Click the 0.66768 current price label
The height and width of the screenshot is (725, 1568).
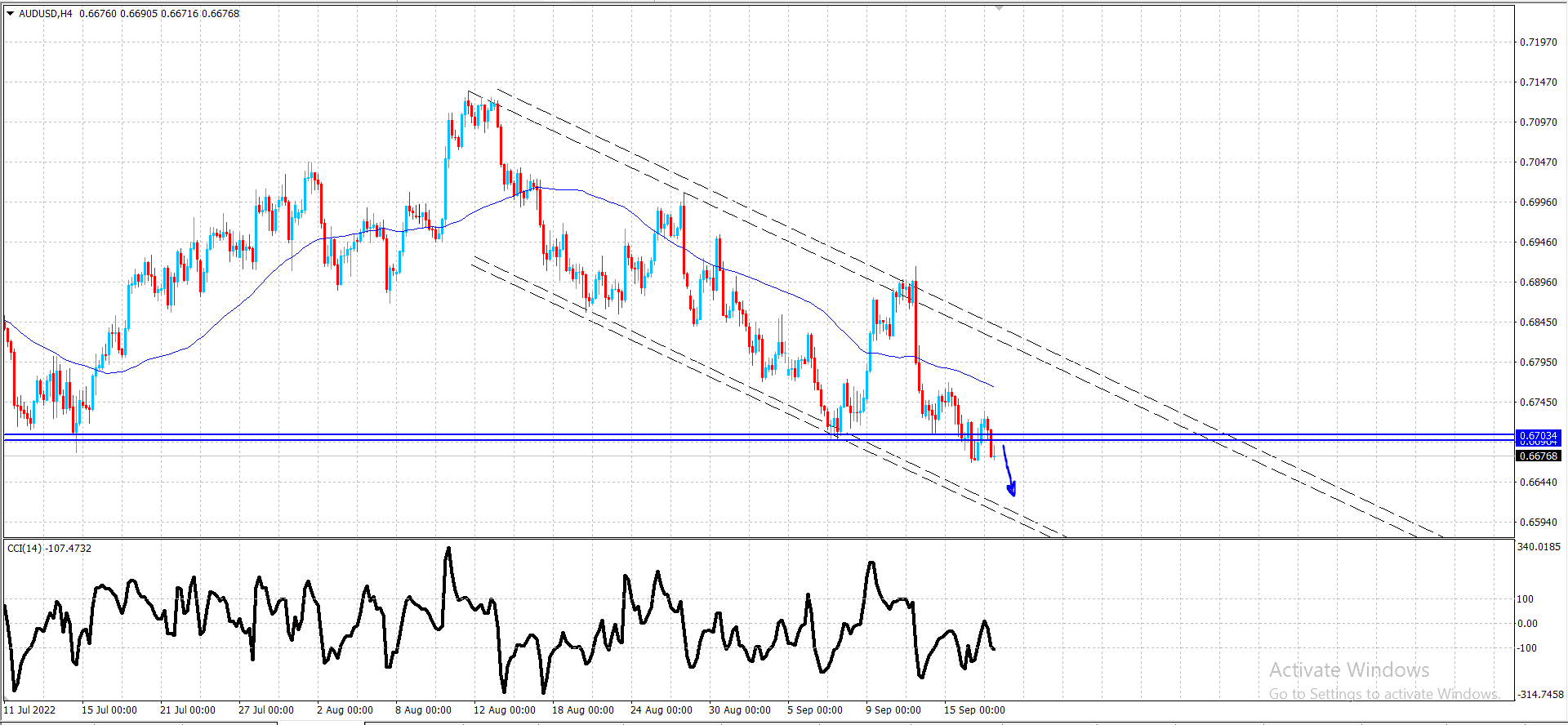1539,456
